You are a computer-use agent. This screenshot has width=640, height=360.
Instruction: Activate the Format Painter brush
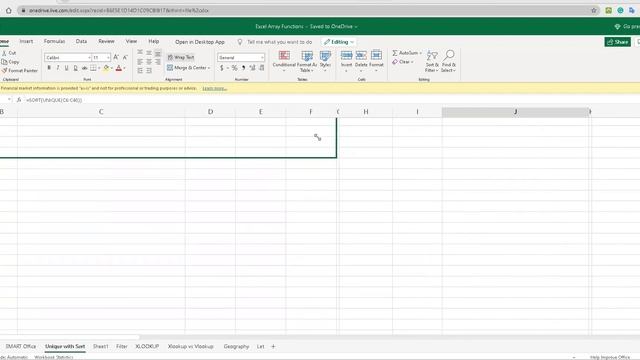4,71
